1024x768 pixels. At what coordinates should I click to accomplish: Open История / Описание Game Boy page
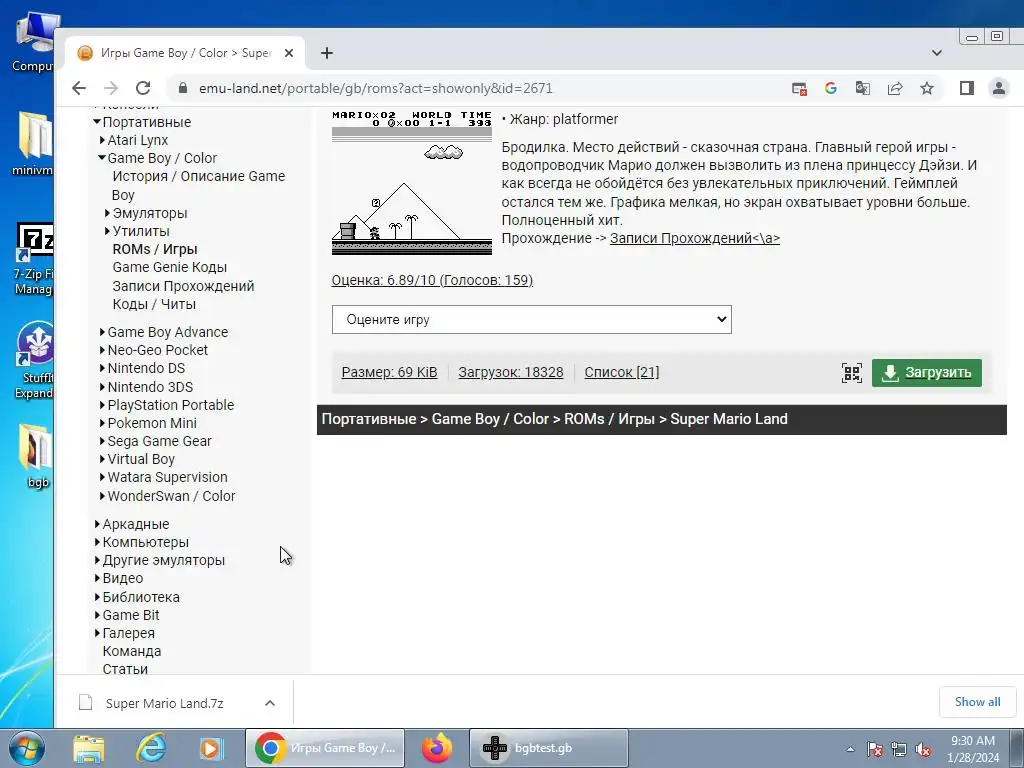[x=199, y=185]
